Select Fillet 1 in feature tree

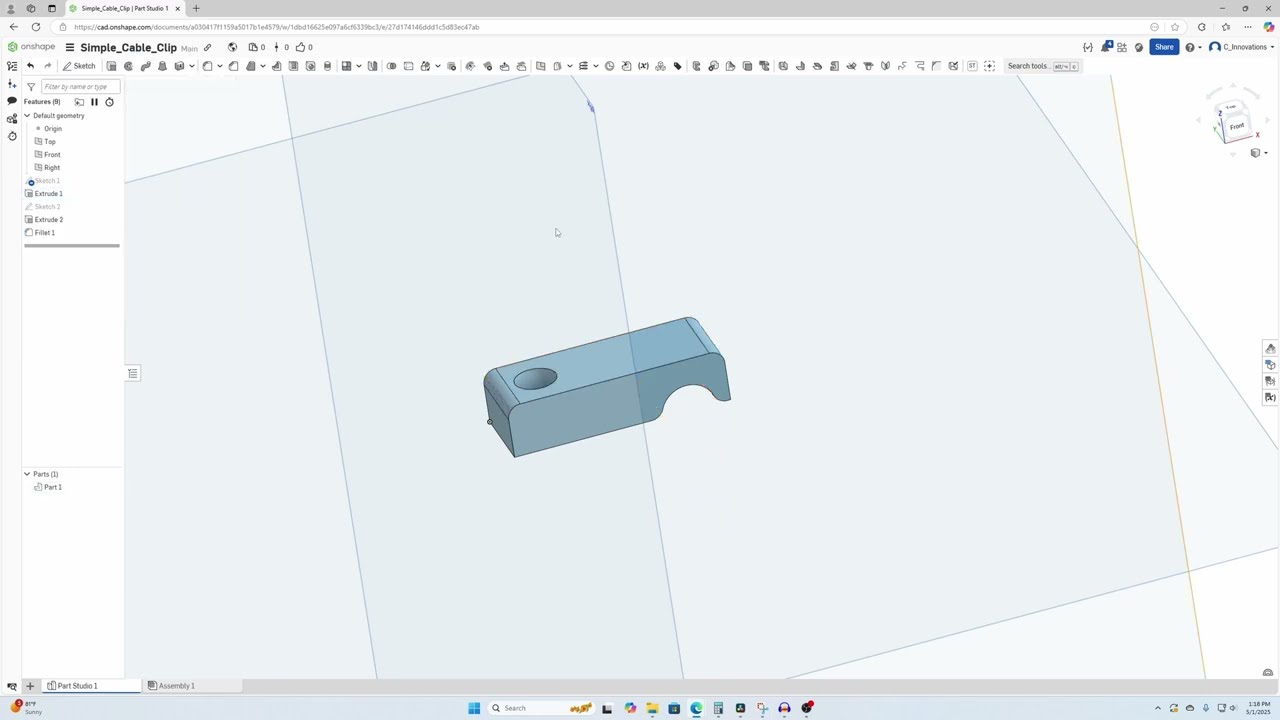tap(44, 232)
